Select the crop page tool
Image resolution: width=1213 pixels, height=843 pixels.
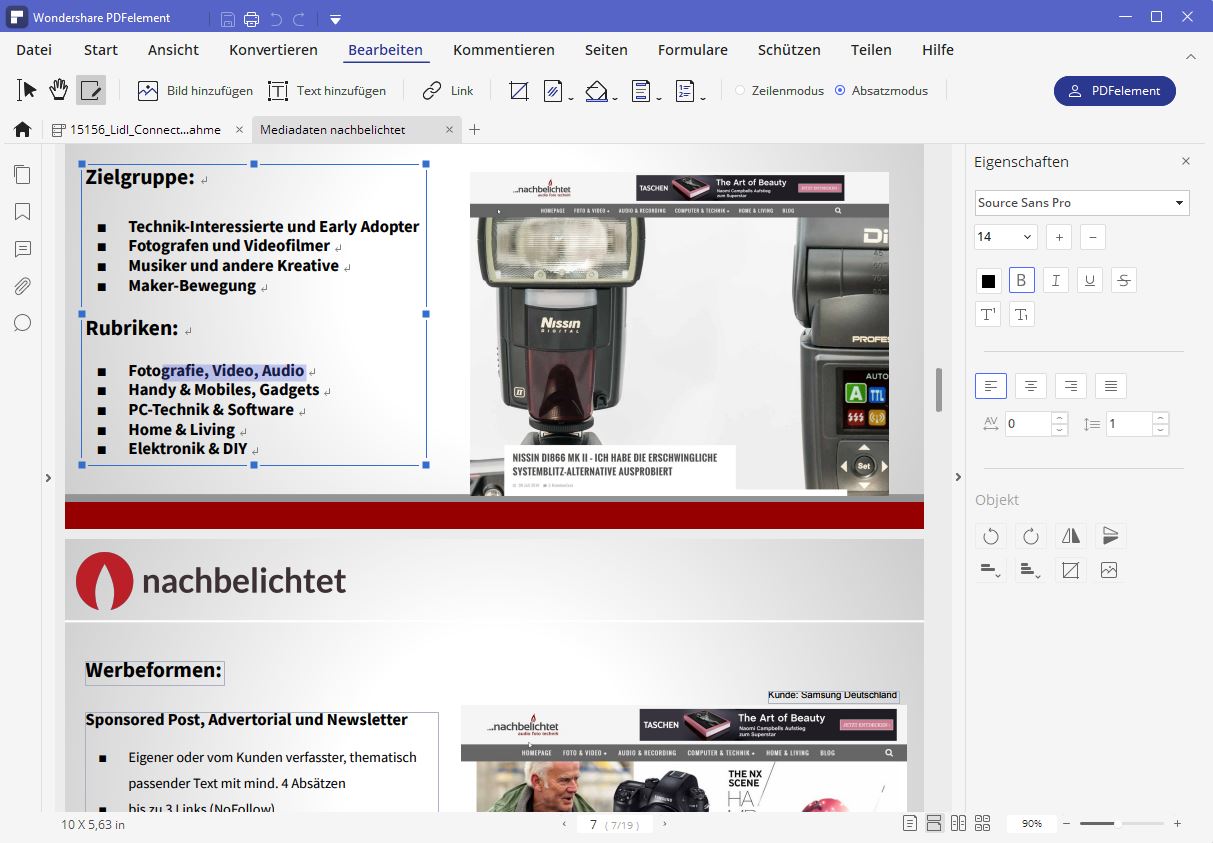click(x=518, y=91)
